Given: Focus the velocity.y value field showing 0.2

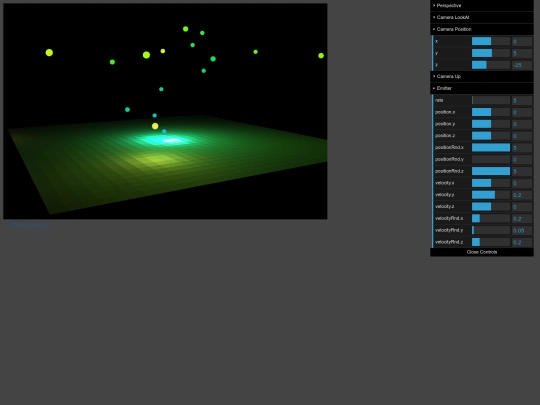Looking at the screenshot, I should [x=522, y=195].
